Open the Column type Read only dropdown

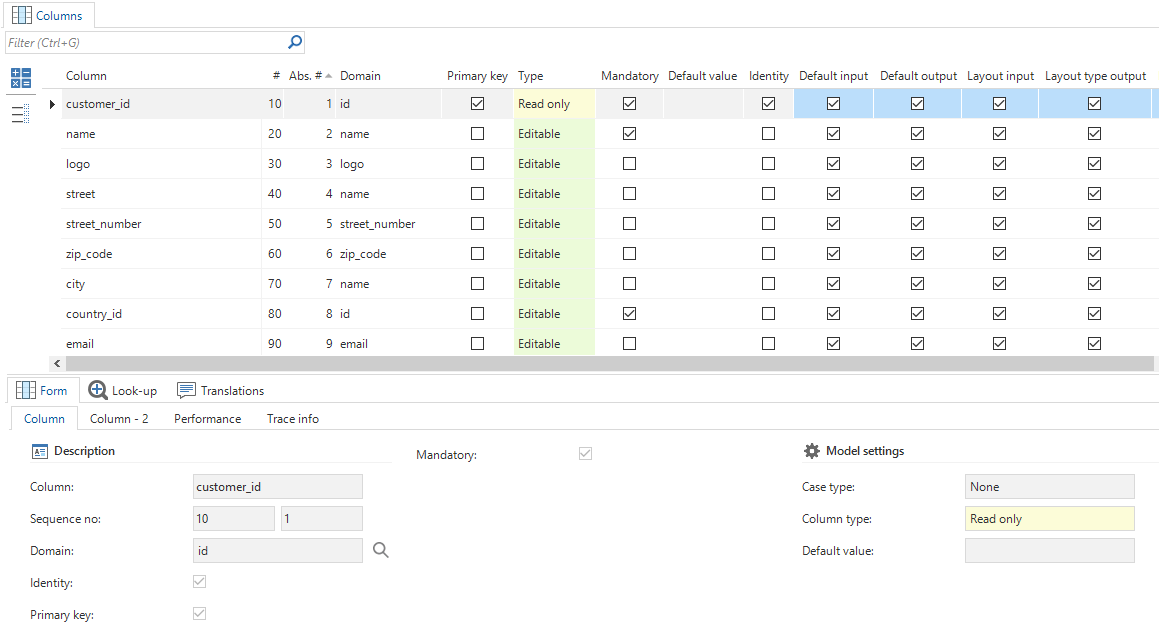1049,519
